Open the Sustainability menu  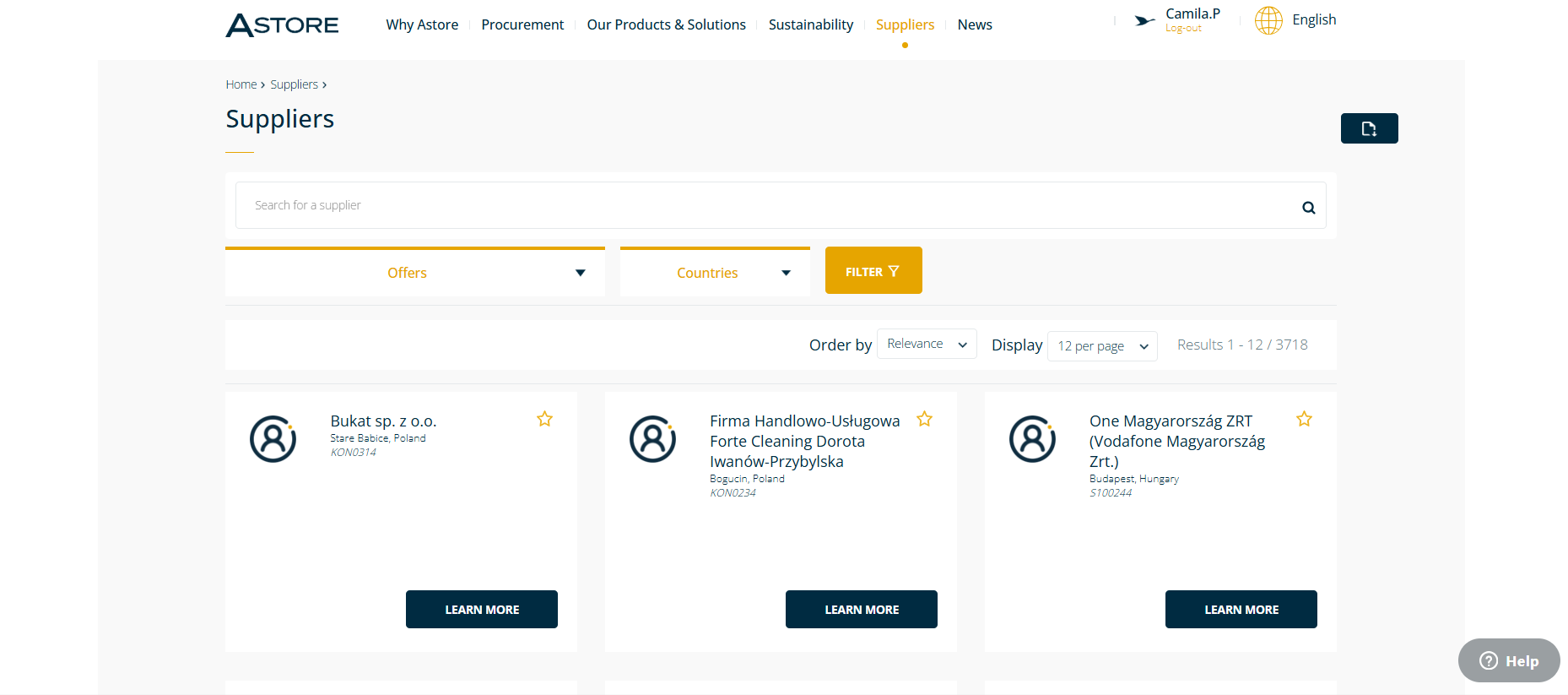coord(810,24)
